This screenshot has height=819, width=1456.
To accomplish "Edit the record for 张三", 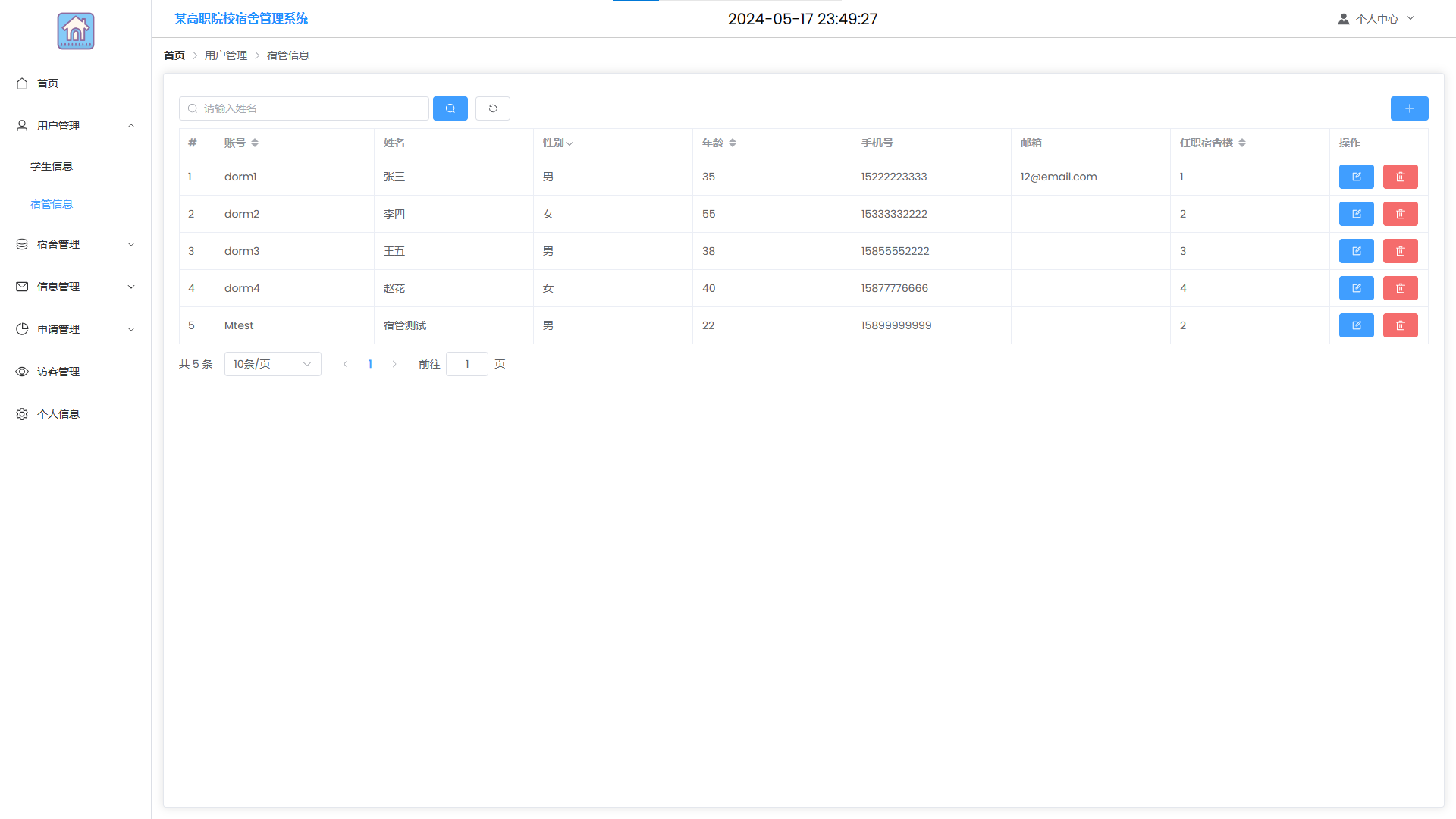I will tap(1357, 177).
